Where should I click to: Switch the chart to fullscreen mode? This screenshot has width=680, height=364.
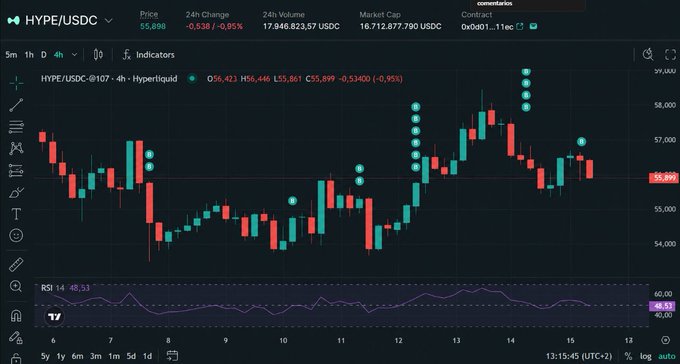coord(670,55)
